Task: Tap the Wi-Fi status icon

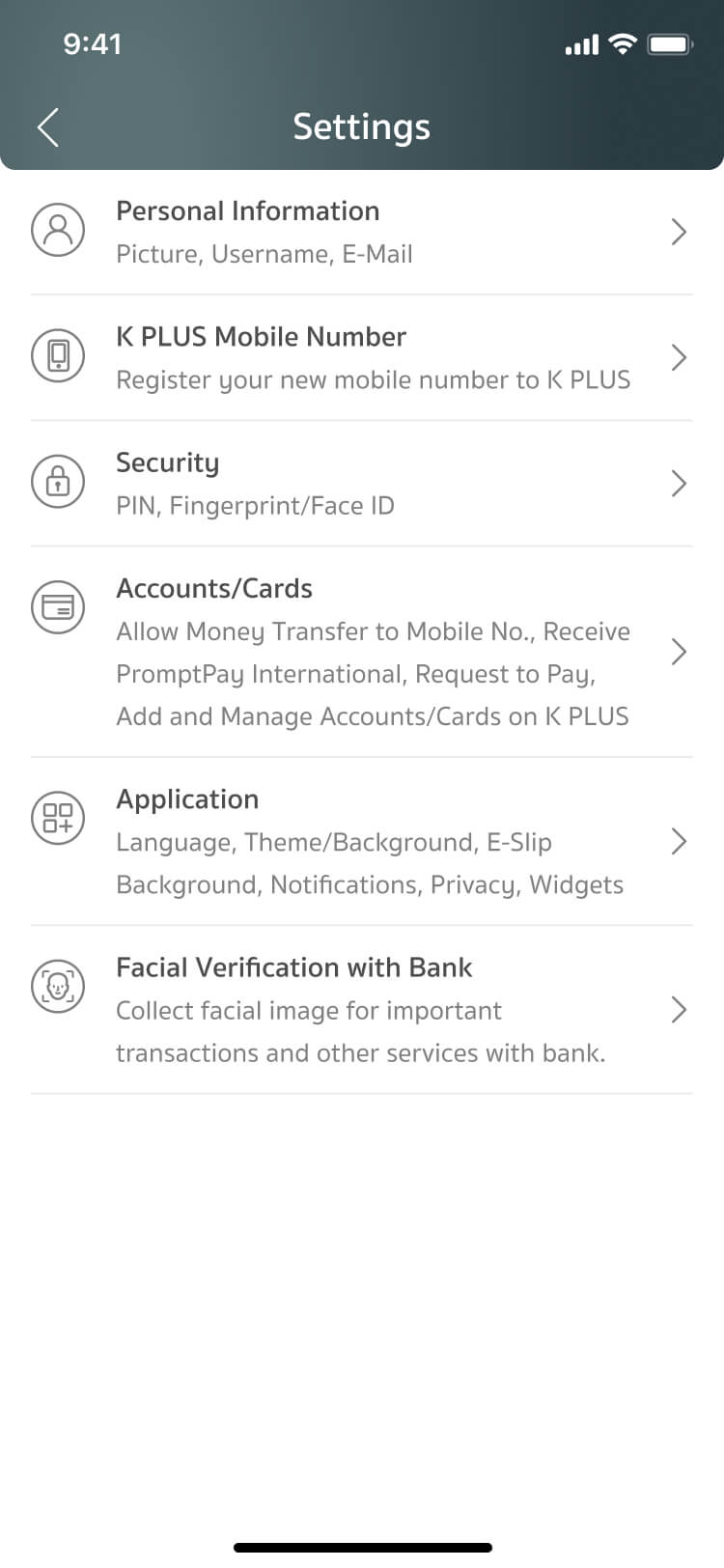Action: (624, 44)
